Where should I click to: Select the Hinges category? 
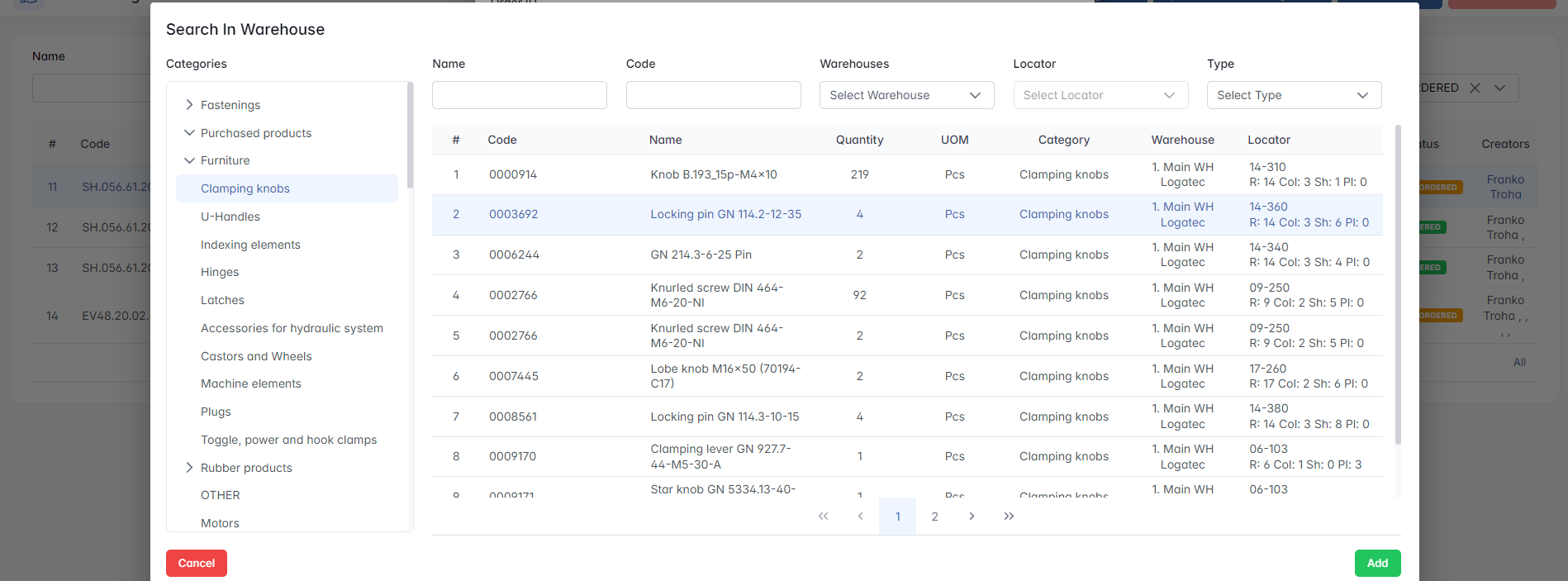pyautogui.click(x=220, y=272)
